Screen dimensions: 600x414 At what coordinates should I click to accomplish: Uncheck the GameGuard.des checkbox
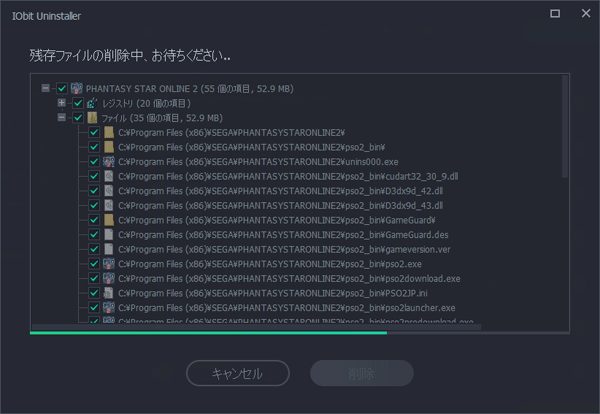94,235
